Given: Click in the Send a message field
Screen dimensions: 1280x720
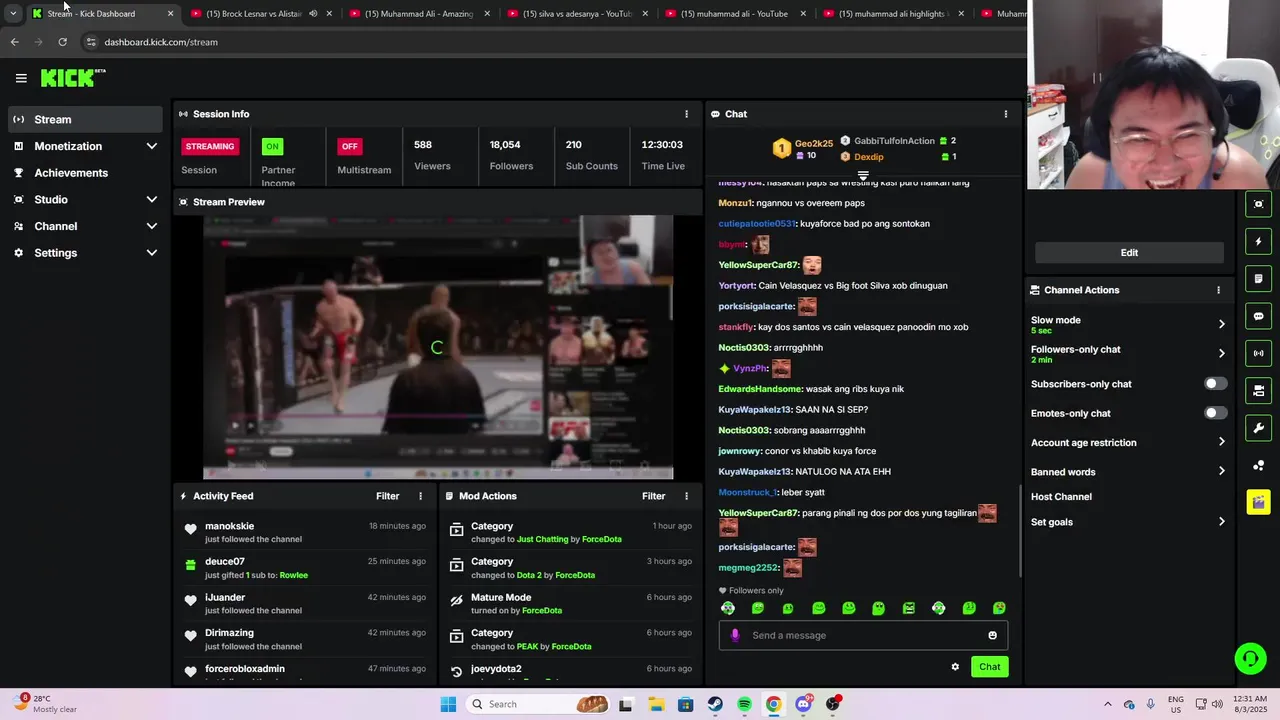Looking at the screenshot, I should pyautogui.click(x=863, y=635).
